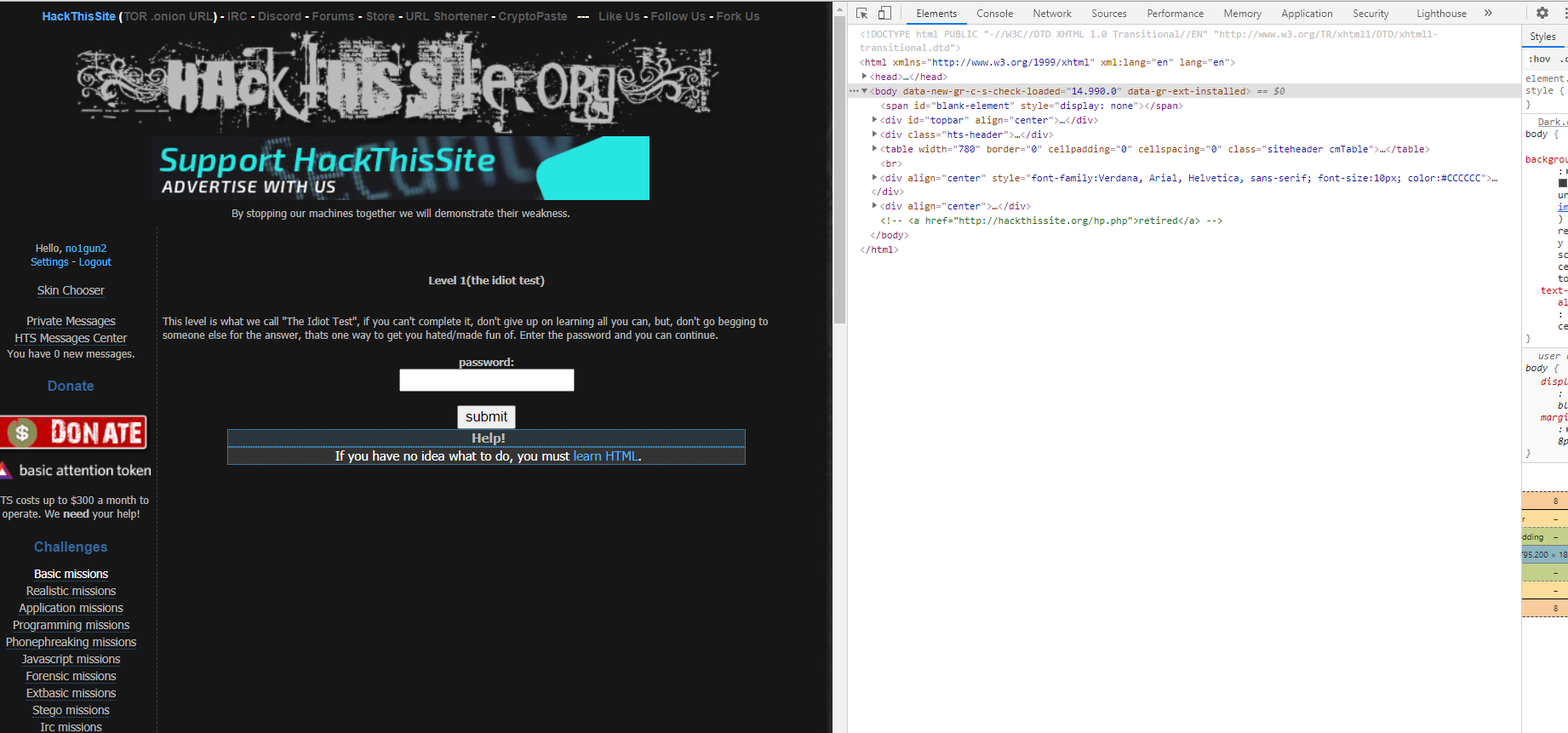The image size is (1568, 733).
Task: Open Stego missions link
Action: coord(71,710)
